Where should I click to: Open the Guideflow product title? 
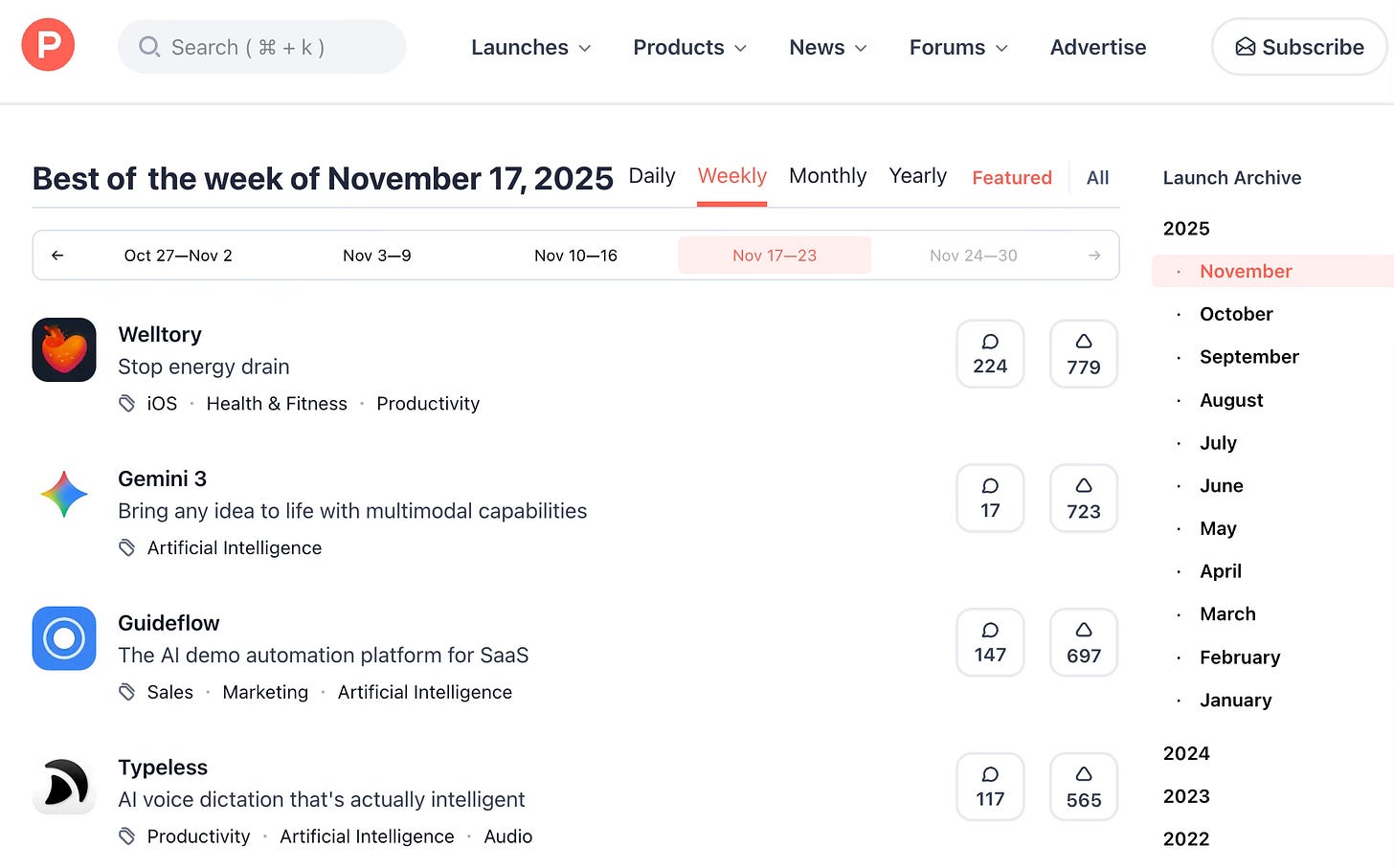pyautogui.click(x=169, y=623)
